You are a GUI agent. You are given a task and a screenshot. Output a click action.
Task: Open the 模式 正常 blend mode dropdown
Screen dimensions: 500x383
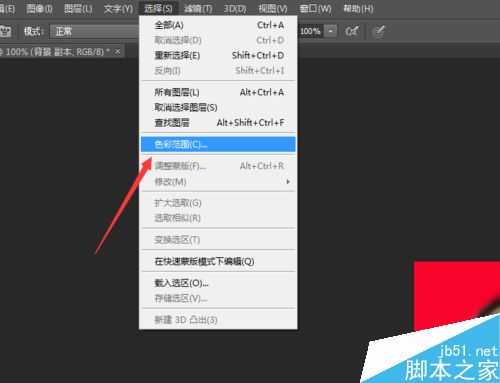(94, 31)
